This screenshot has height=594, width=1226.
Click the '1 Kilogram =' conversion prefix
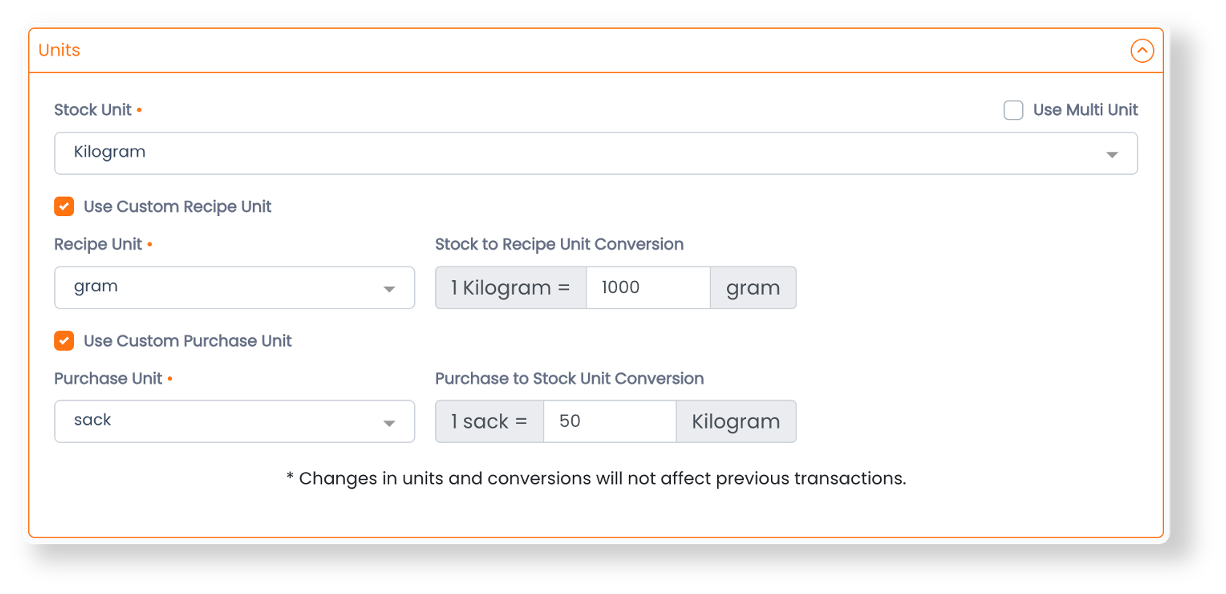(x=511, y=287)
